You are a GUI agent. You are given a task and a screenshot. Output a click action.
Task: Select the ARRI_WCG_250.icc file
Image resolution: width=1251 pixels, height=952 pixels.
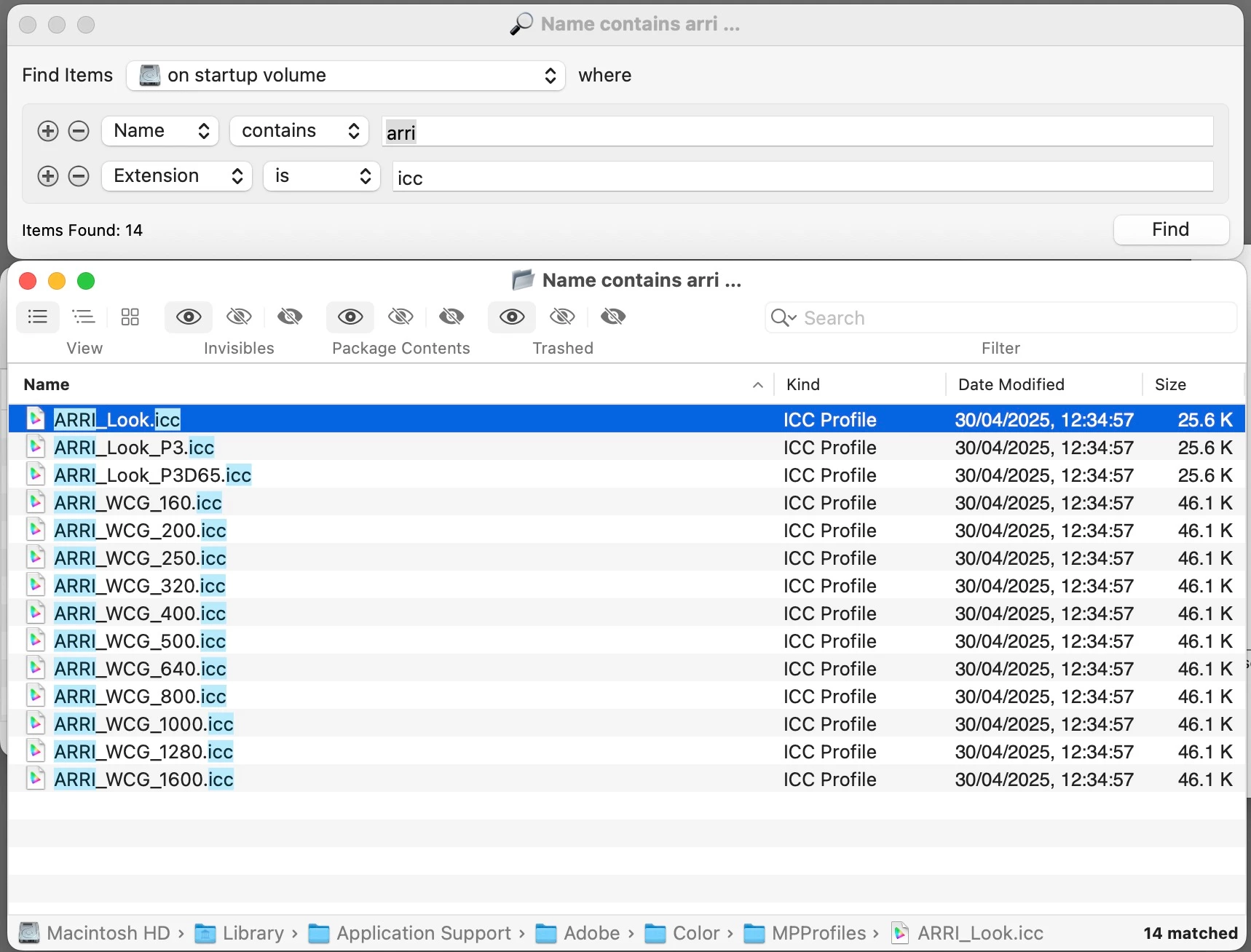(627, 558)
